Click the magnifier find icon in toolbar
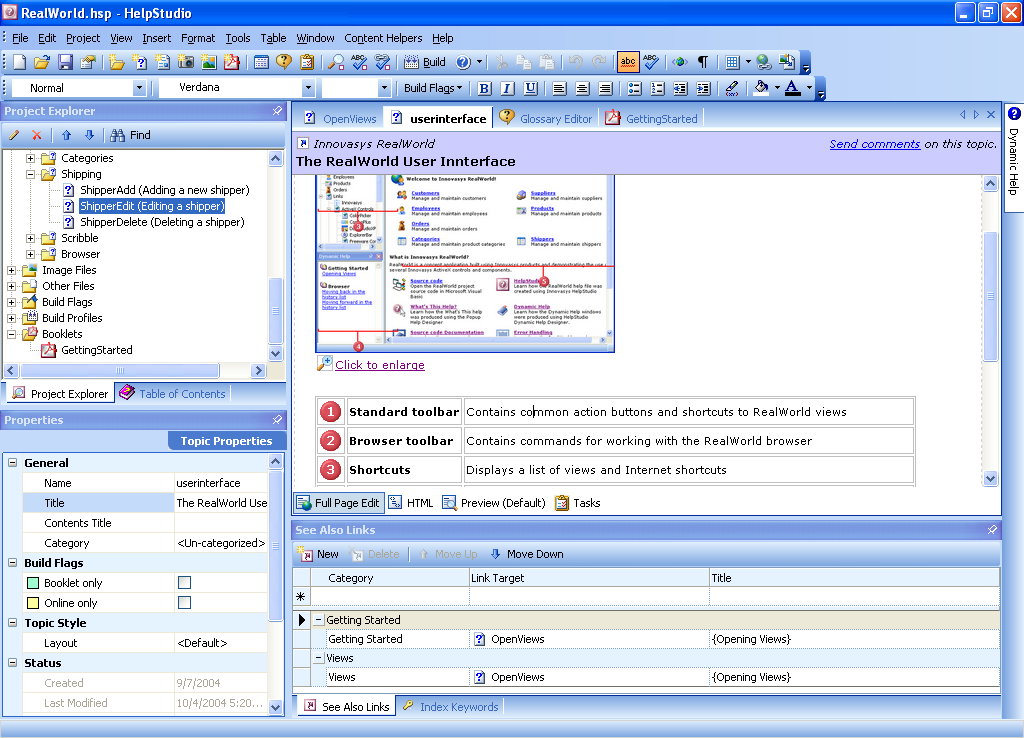 [x=336, y=62]
